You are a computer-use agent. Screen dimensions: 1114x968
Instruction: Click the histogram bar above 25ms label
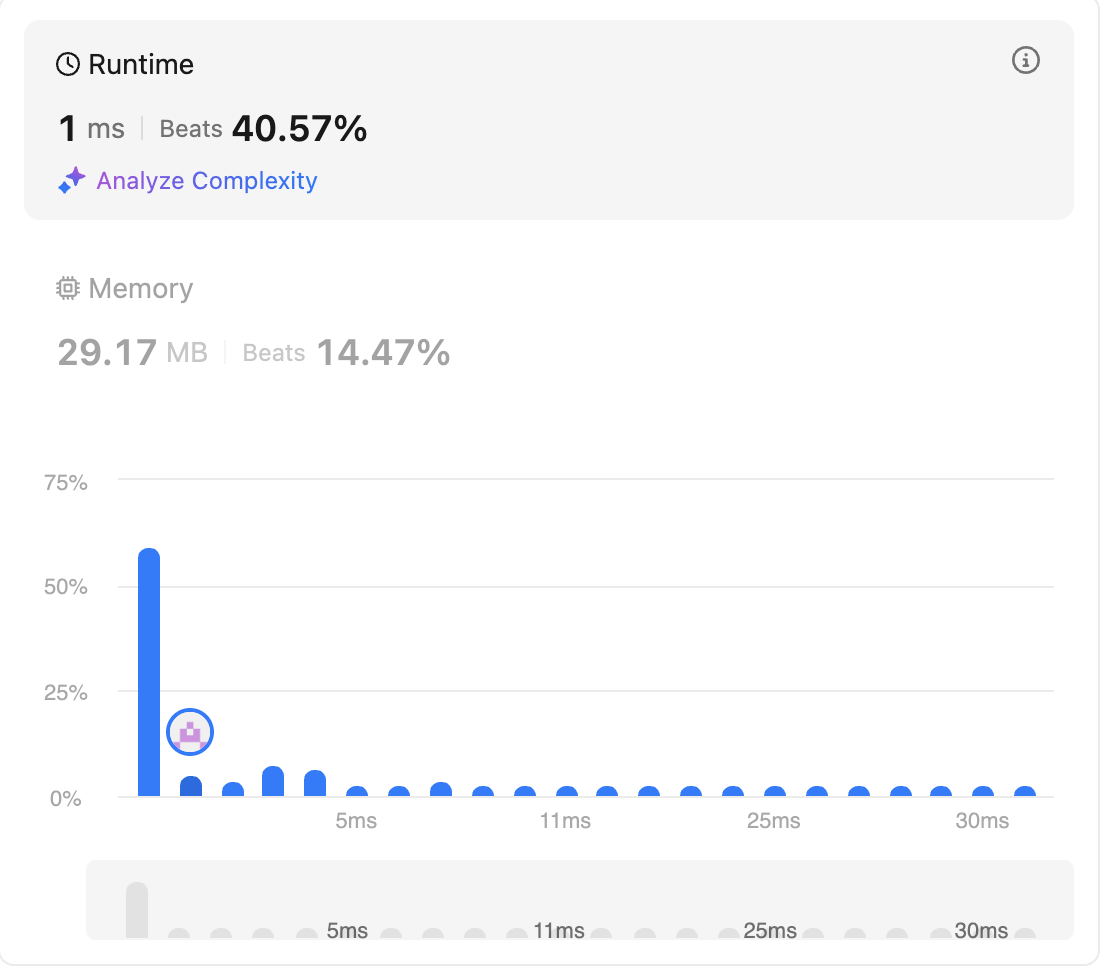pyautogui.click(x=775, y=791)
